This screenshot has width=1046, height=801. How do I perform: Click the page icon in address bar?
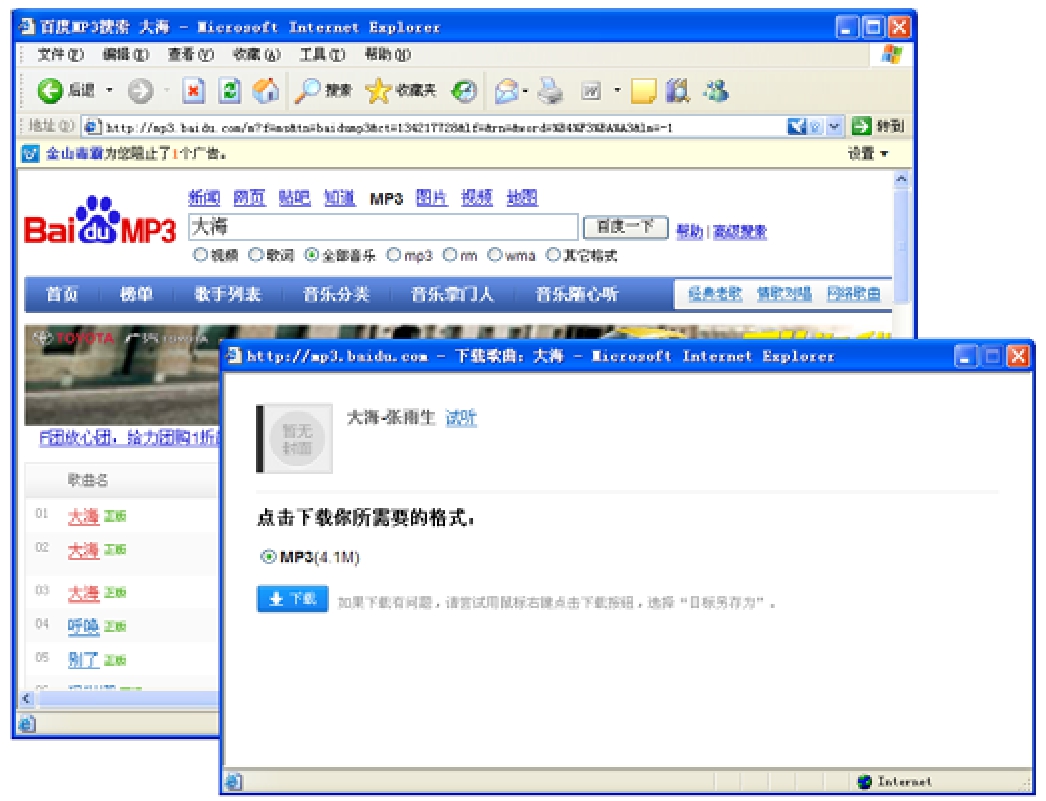click(93, 126)
